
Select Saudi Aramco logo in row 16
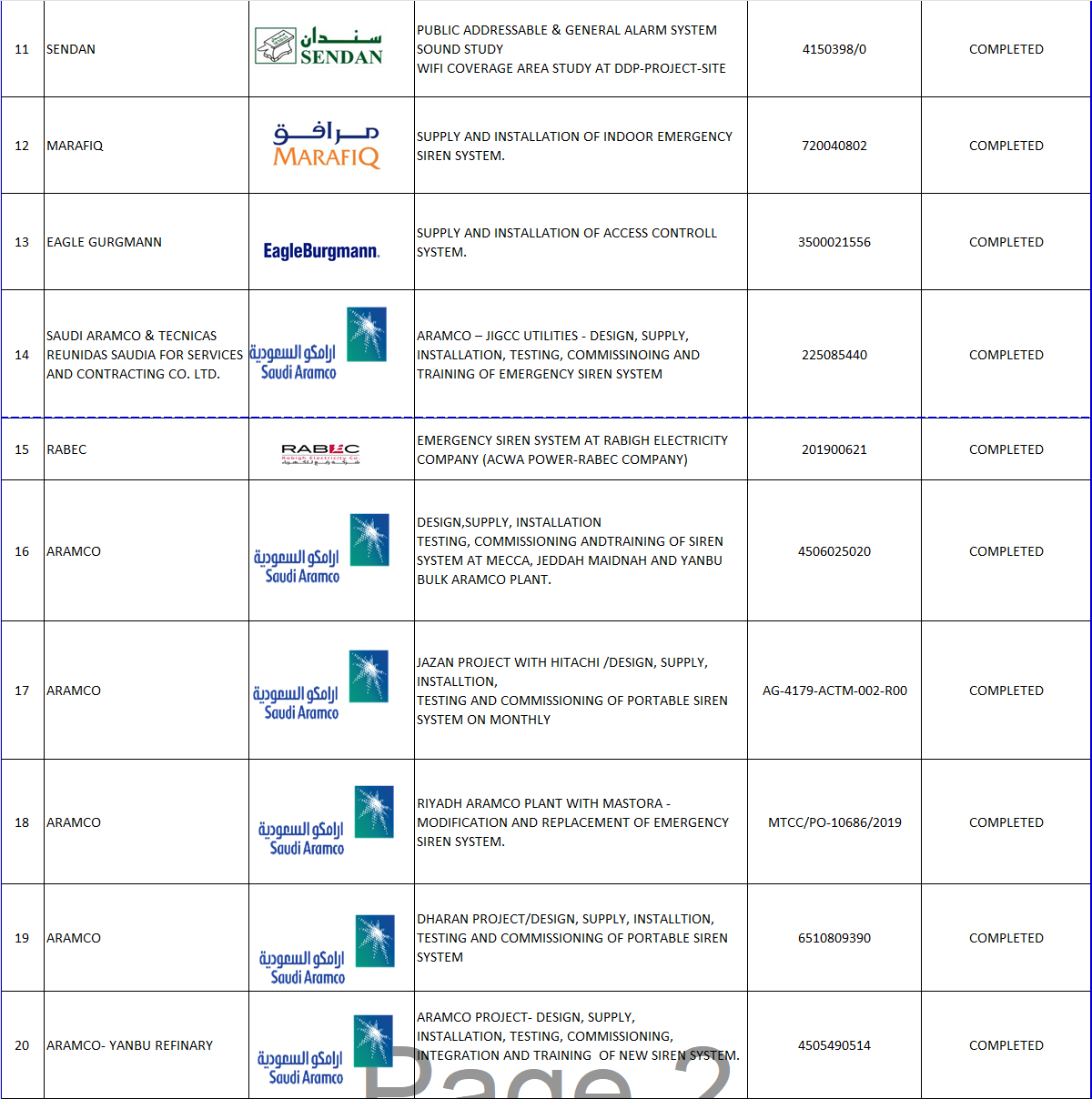pos(320,549)
